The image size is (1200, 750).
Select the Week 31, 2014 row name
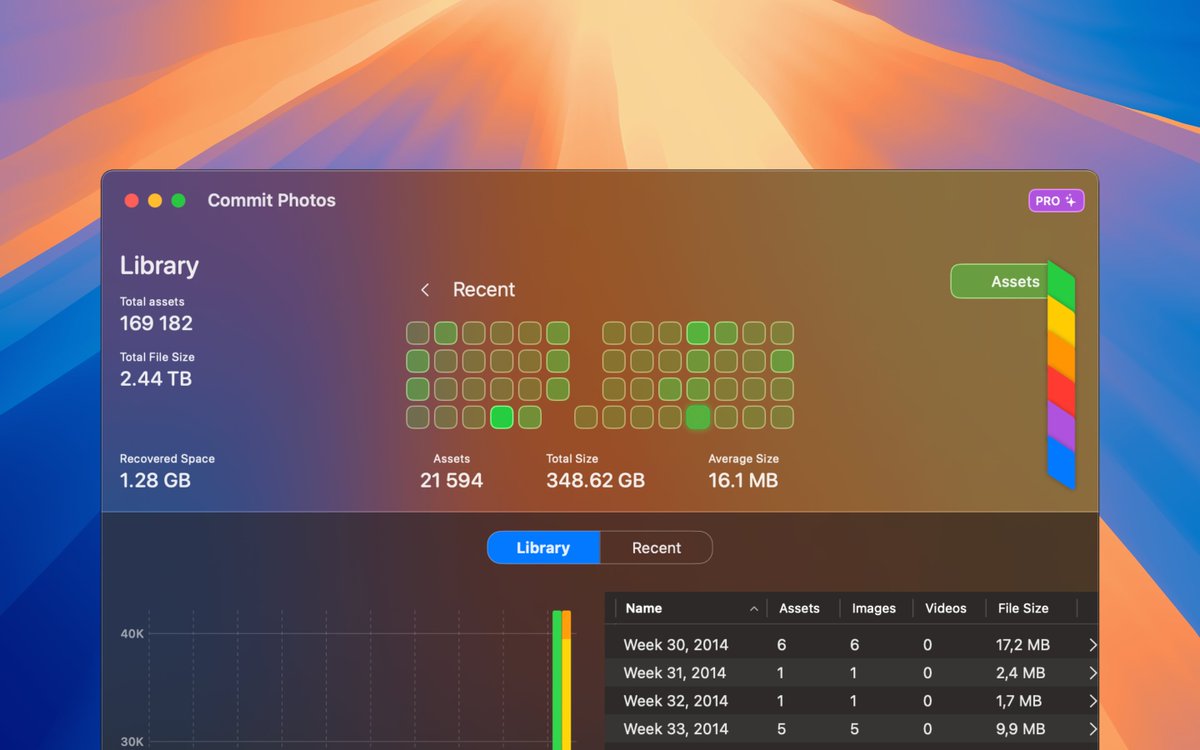pos(675,673)
